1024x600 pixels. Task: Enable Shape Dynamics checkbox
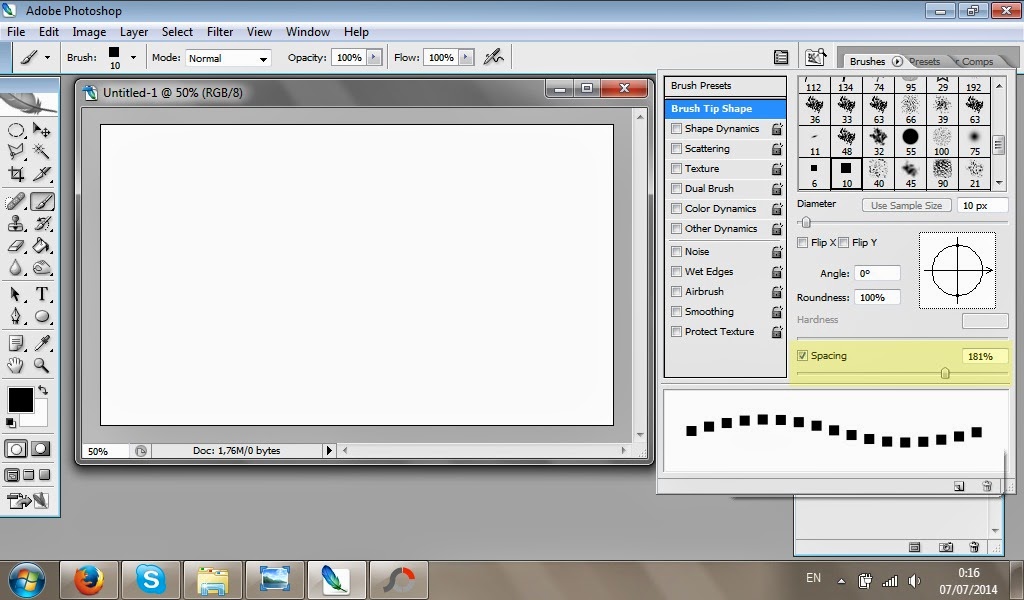677,129
